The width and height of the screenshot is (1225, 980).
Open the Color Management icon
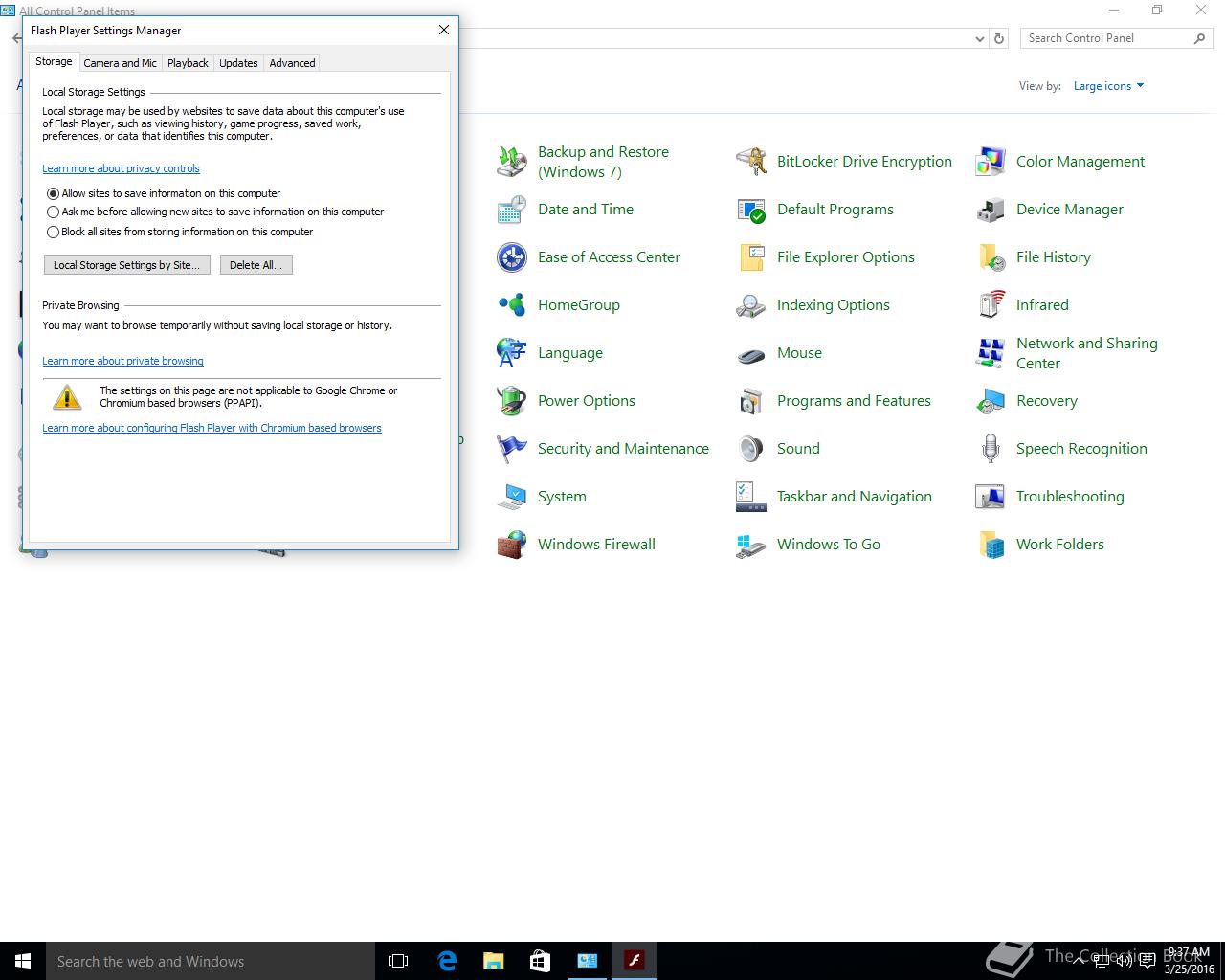click(x=991, y=162)
